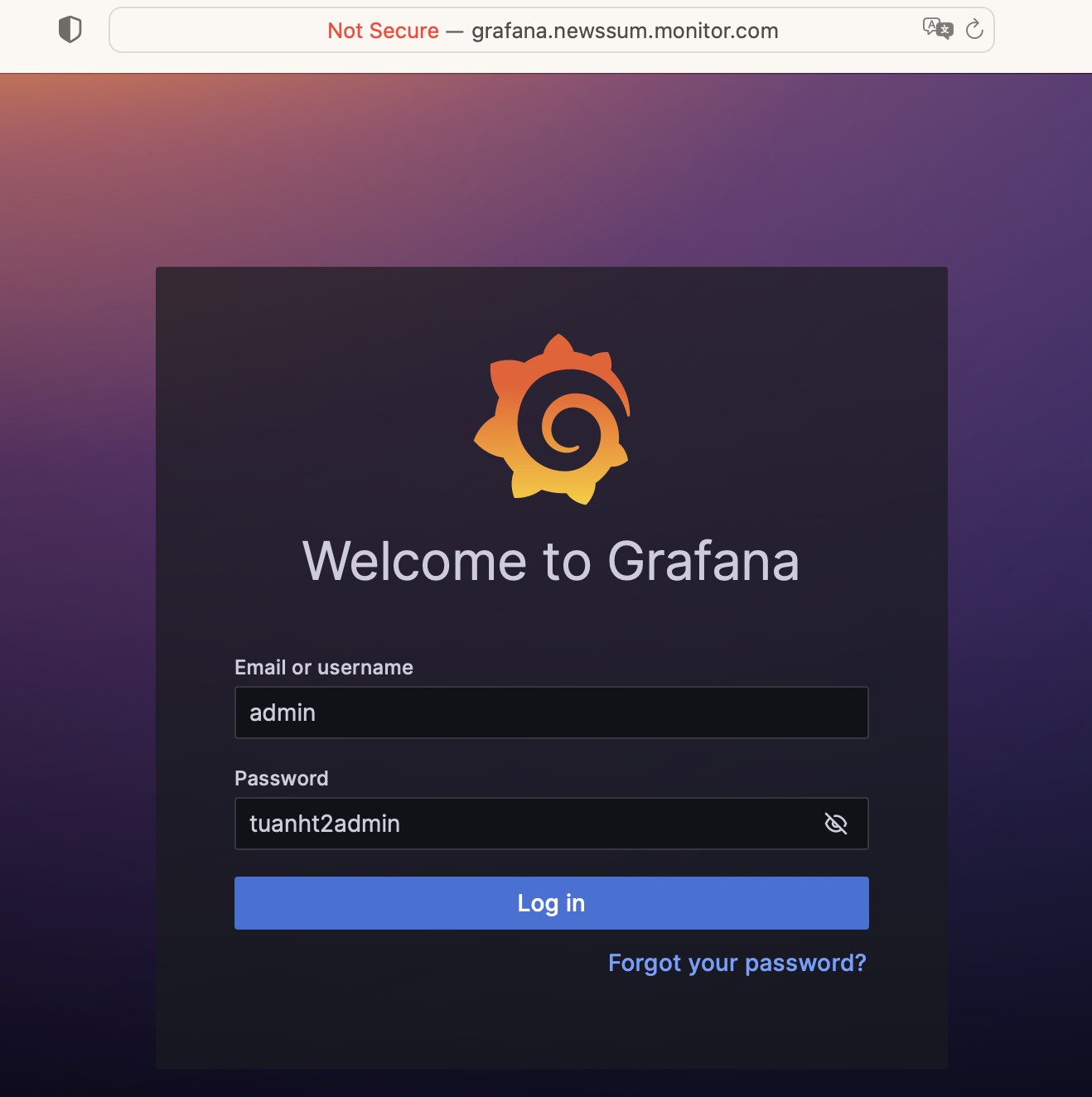Click the privacy shield icon in the browser toolbar
This screenshot has width=1092, height=1097.
pos(70,30)
